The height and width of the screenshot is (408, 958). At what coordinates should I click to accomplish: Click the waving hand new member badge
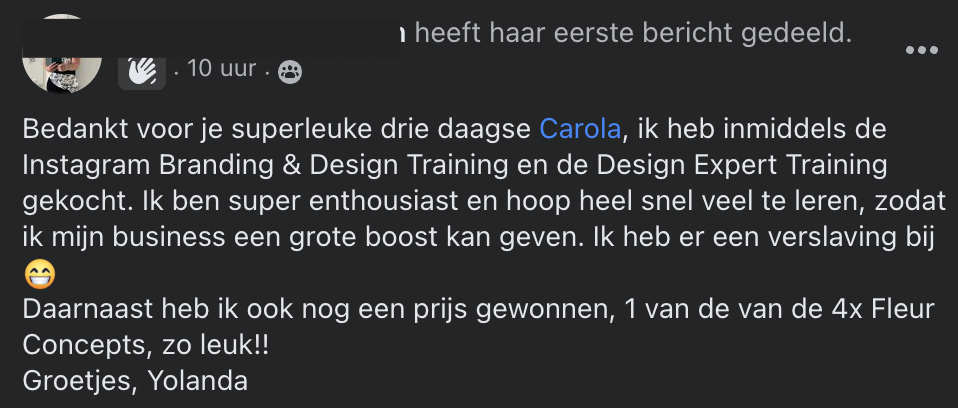(142, 70)
